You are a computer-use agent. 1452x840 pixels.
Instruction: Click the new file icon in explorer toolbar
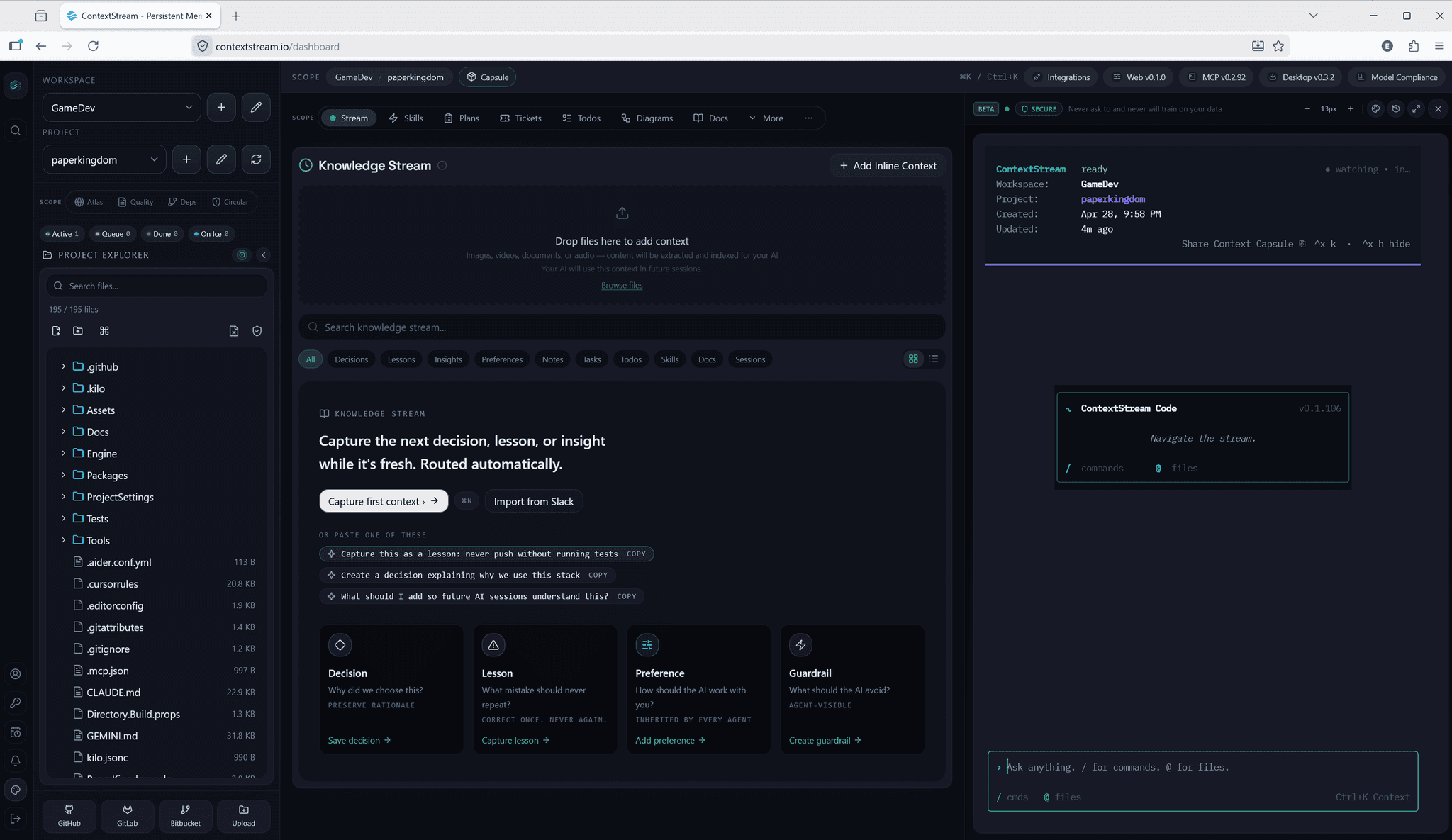(56, 331)
